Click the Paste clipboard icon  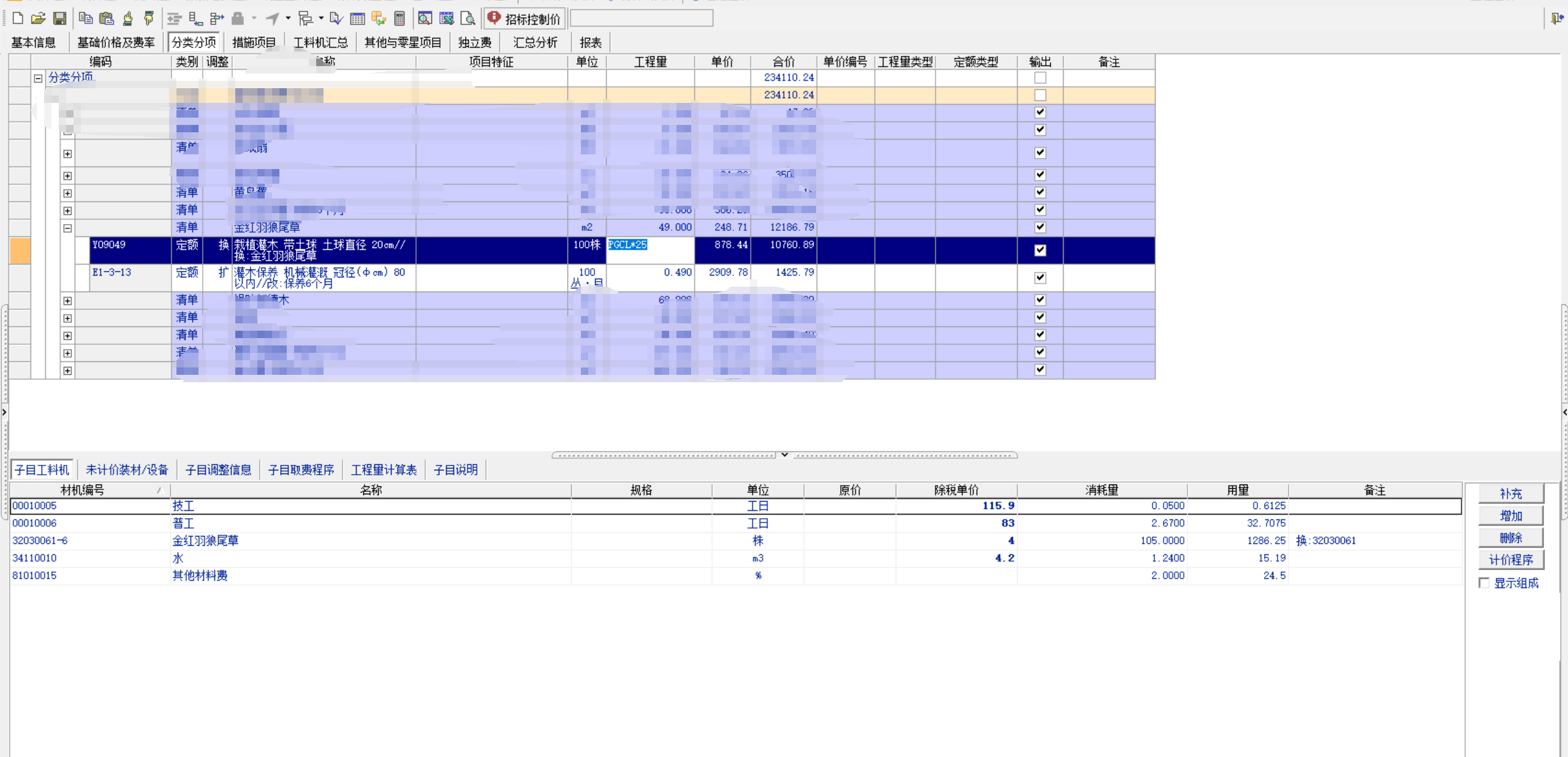coord(107,18)
